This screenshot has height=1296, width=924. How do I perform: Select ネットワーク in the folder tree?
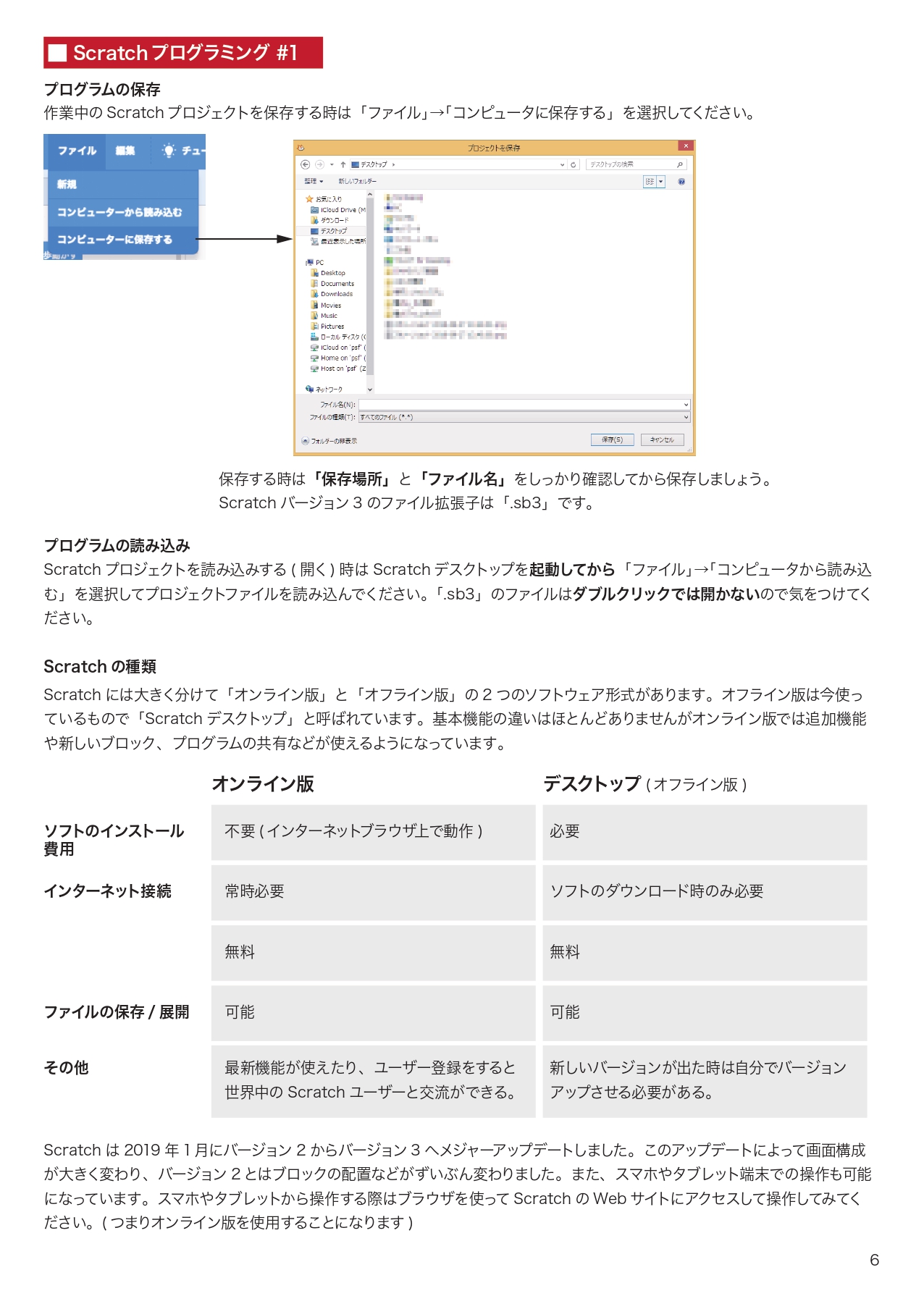pos(324,390)
